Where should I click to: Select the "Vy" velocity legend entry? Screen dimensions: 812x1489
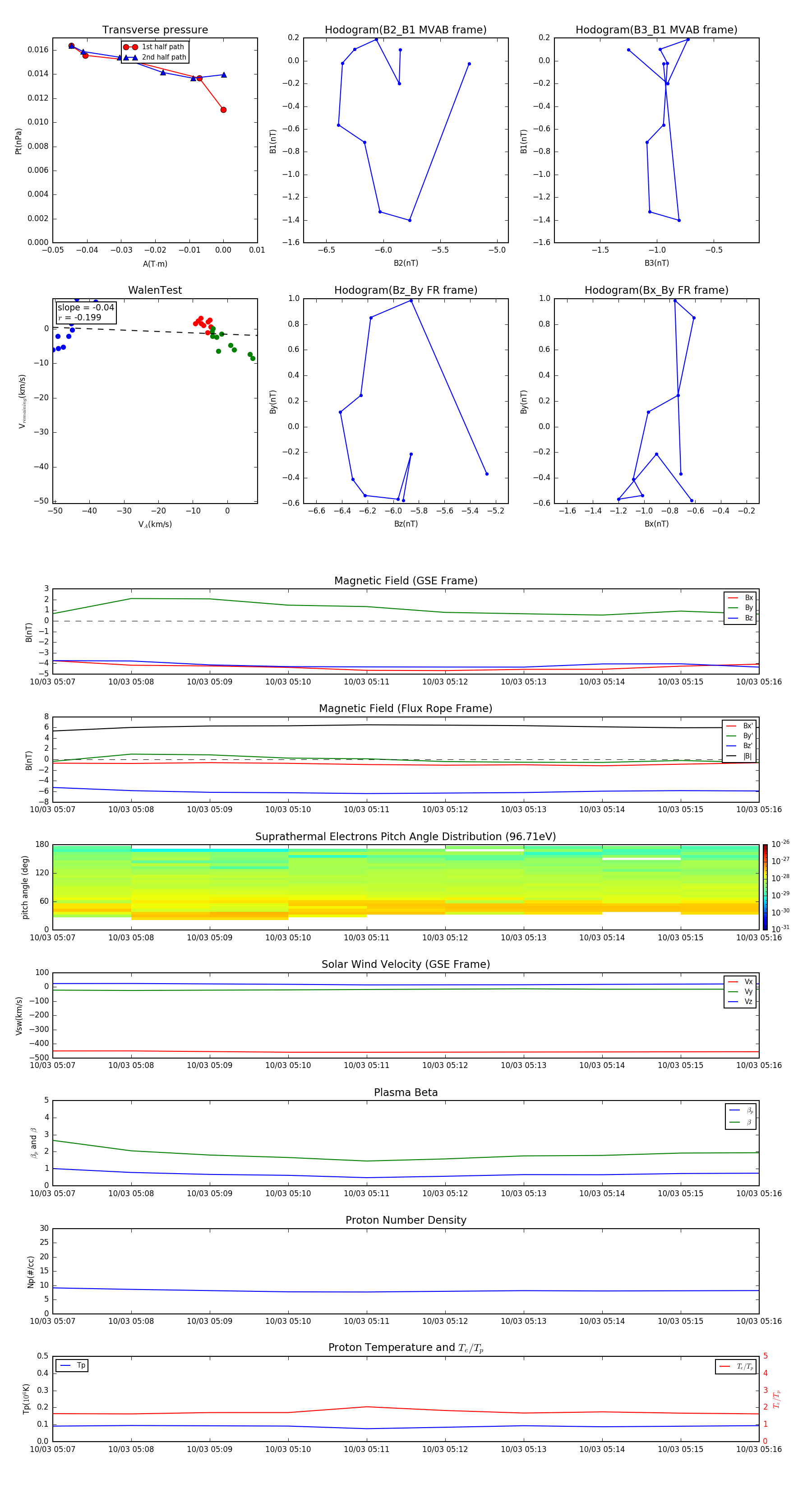(740, 992)
